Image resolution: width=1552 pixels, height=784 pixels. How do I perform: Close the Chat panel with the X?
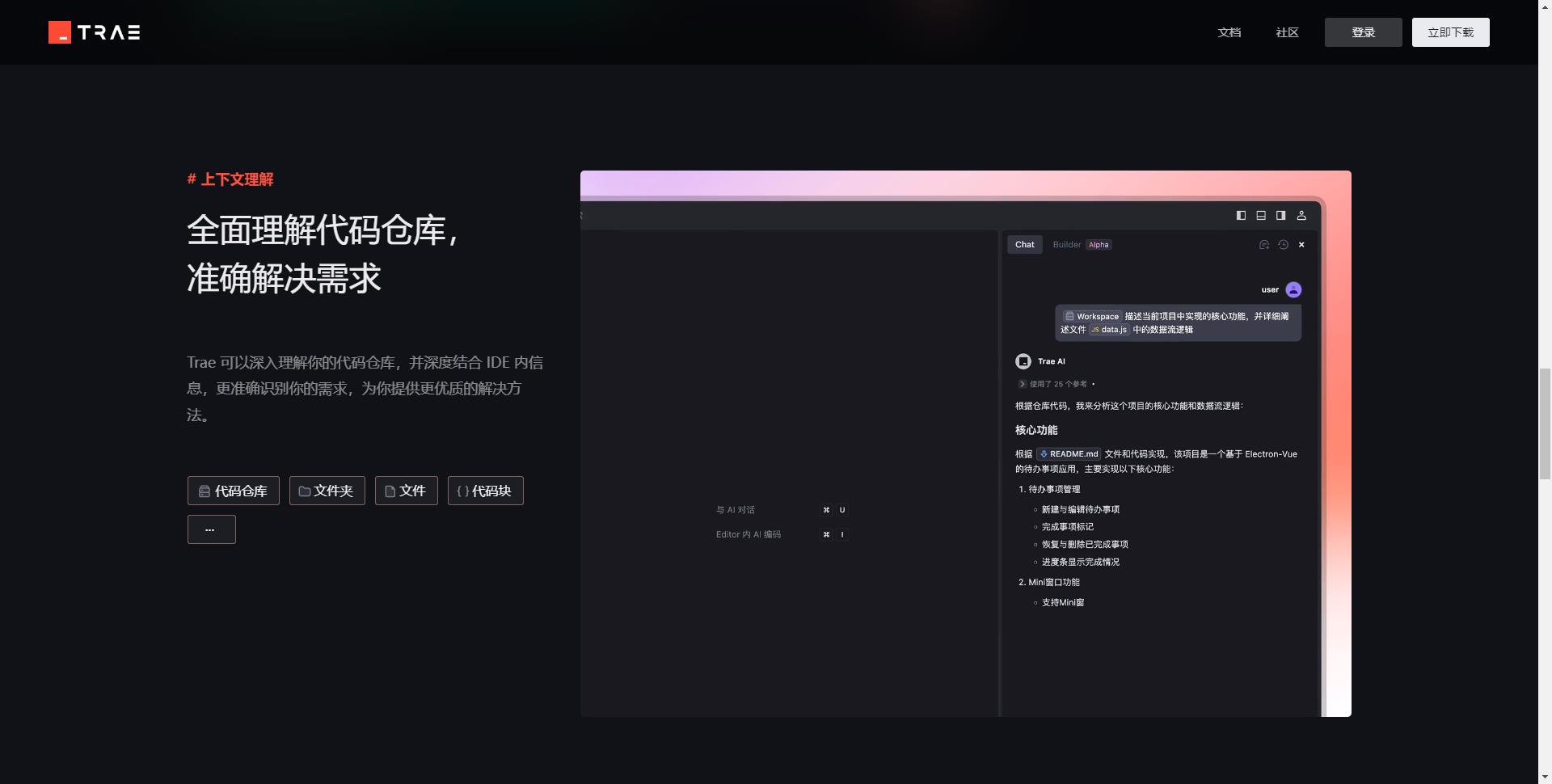click(1301, 245)
